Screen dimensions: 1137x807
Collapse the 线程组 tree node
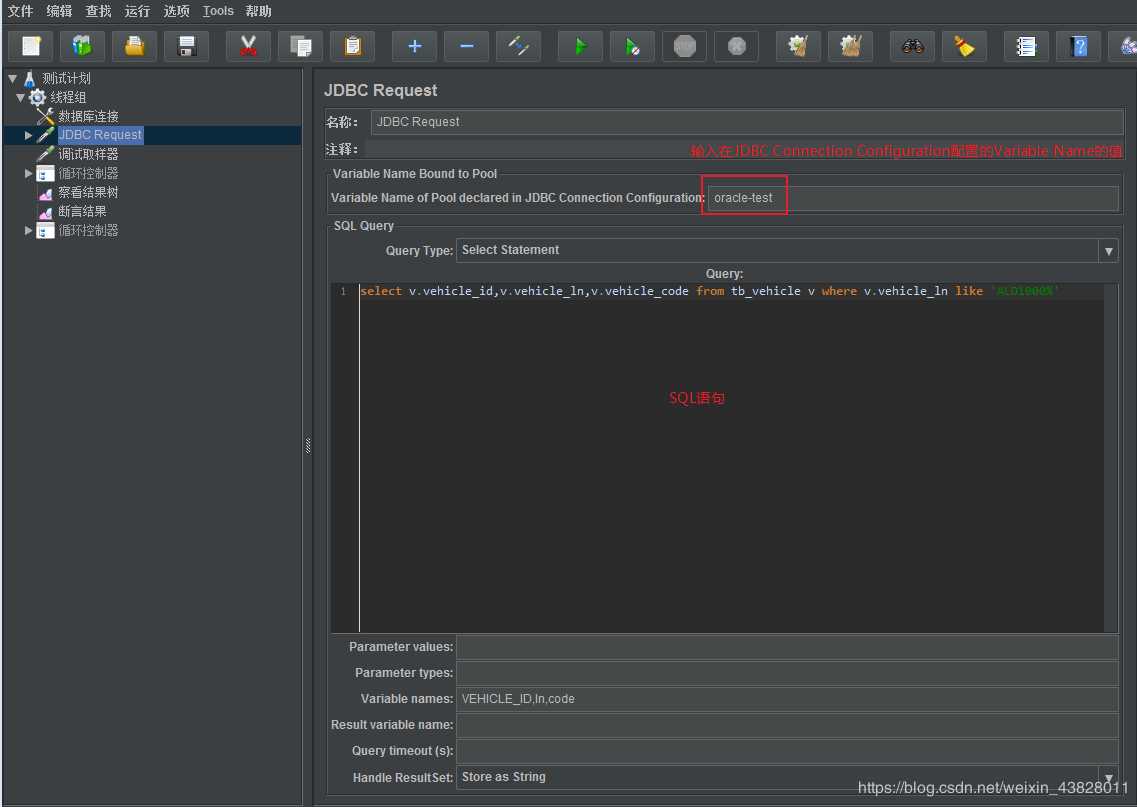[20, 97]
